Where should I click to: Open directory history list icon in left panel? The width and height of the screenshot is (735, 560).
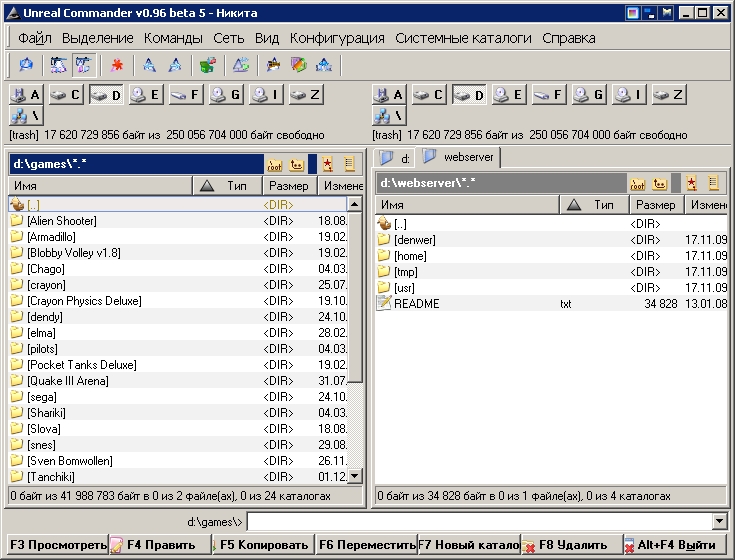pos(349,164)
